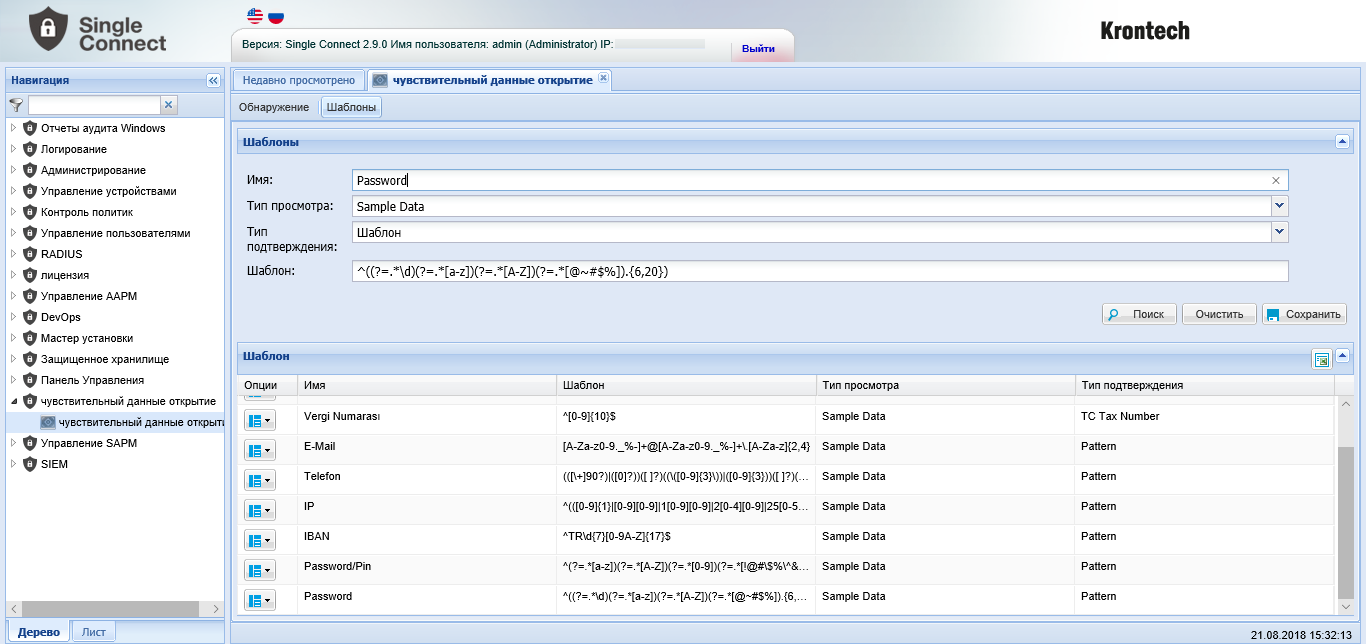Open options menu for IBAN row
Screen dimensions: 1366x644
tap(259, 541)
